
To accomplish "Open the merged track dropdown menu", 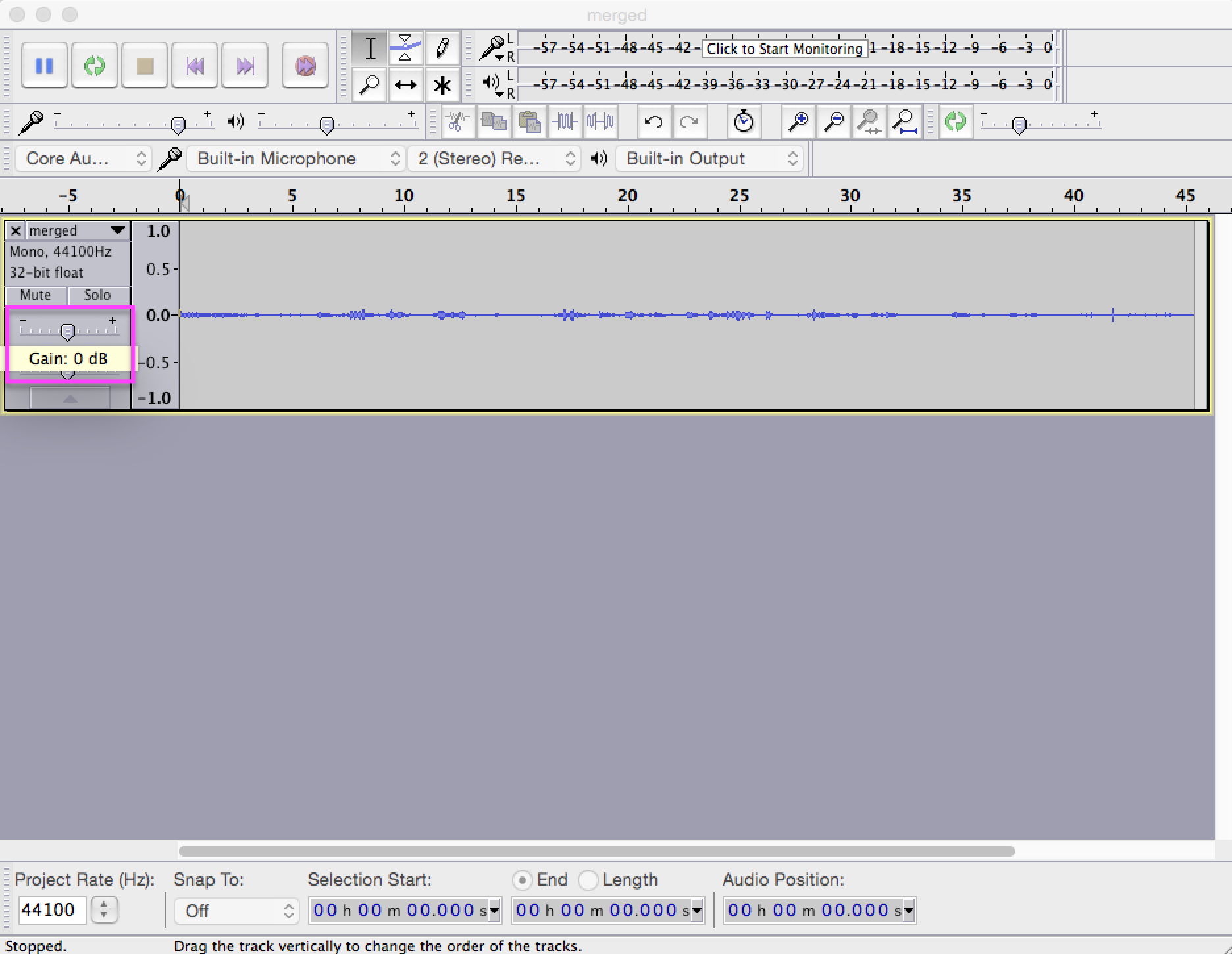I will (117, 230).
